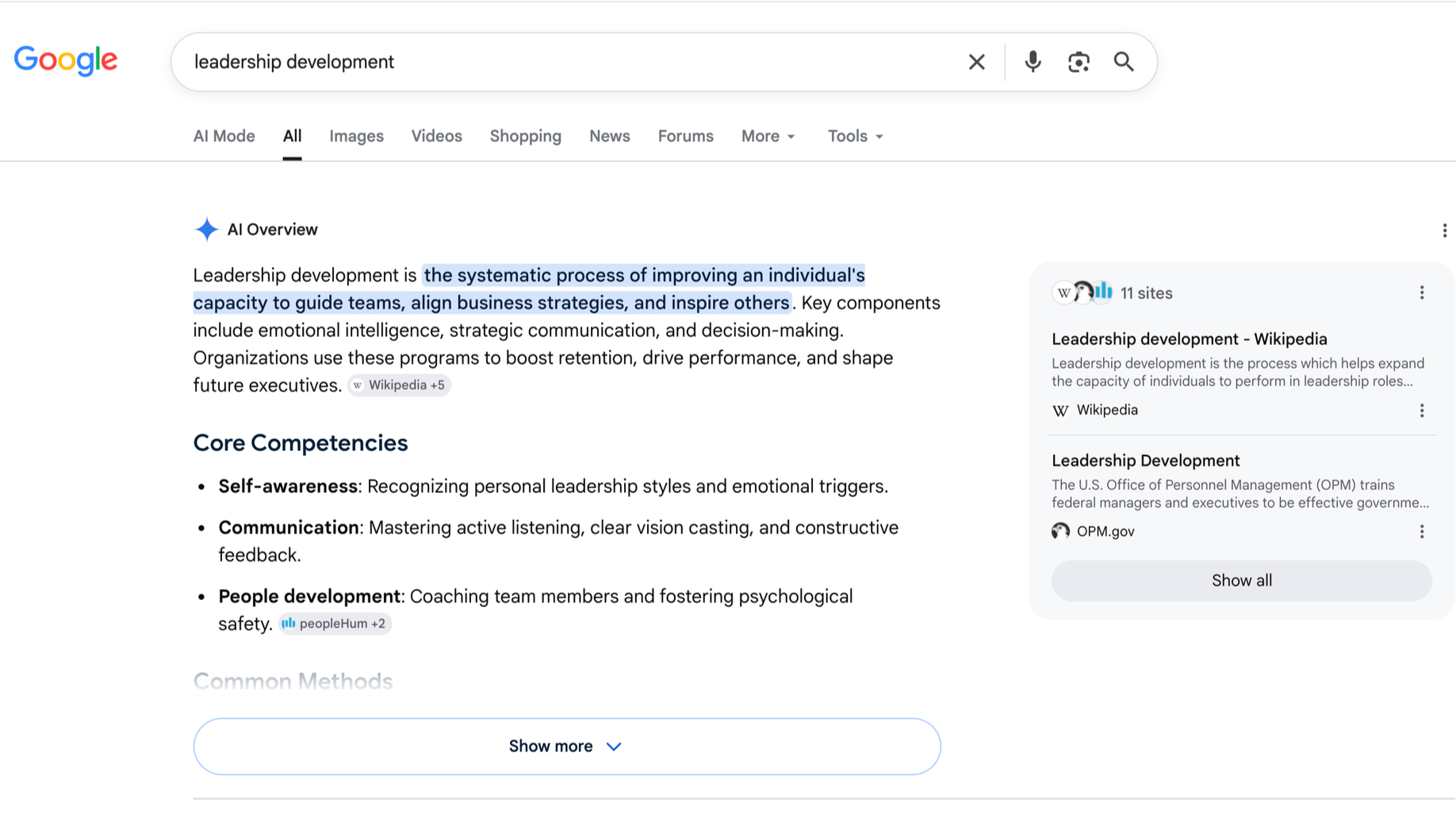Open the Shopping tab
This screenshot has height=818, width=1456.
point(525,136)
